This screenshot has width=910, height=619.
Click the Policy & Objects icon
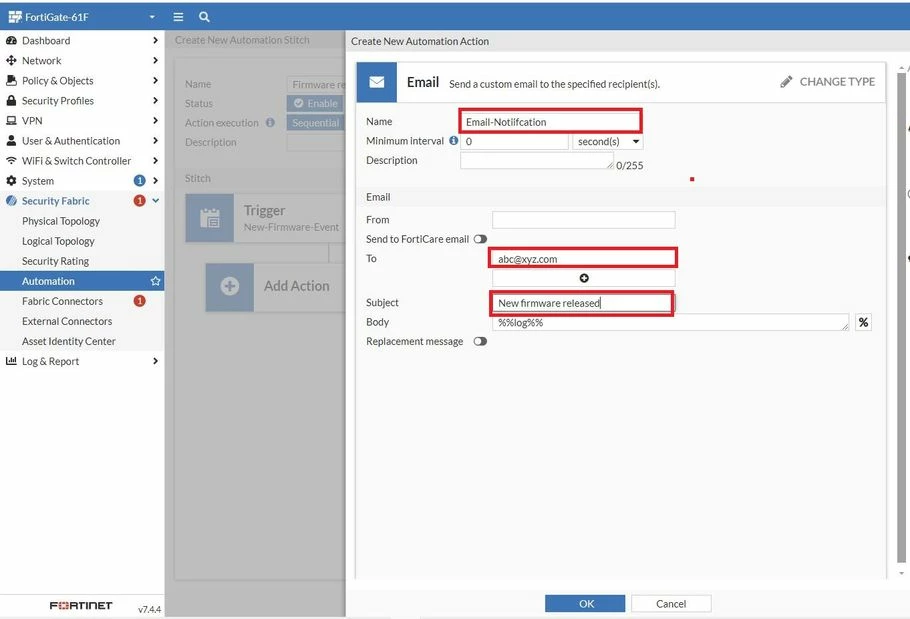coord(11,81)
